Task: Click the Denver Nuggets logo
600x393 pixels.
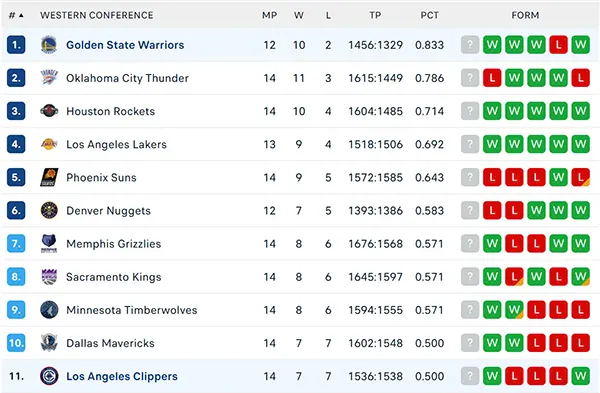Action: [x=49, y=210]
